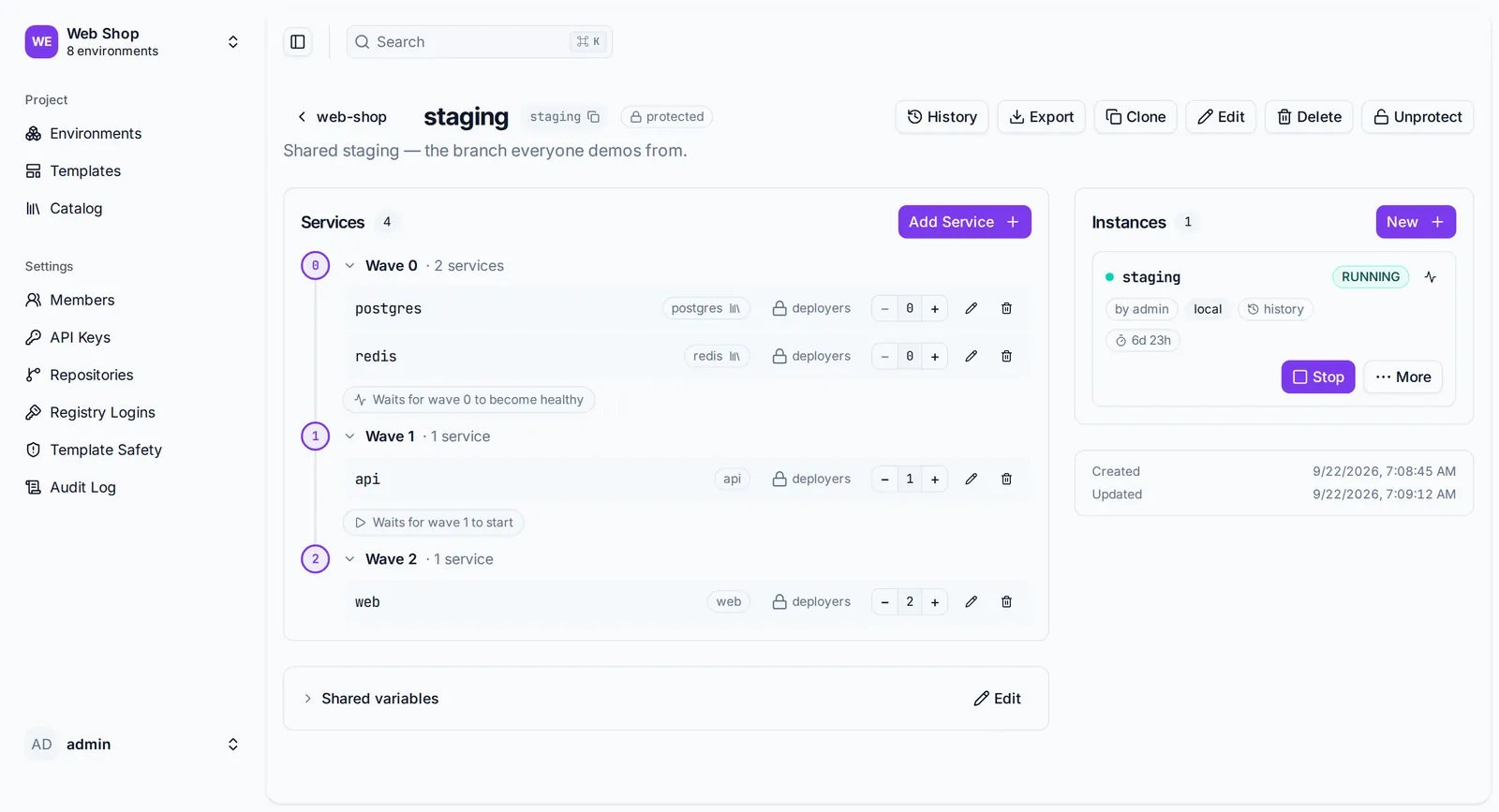Open Registry Logins settings
The height and width of the screenshot is (812, 1499).
click(132, 412)
